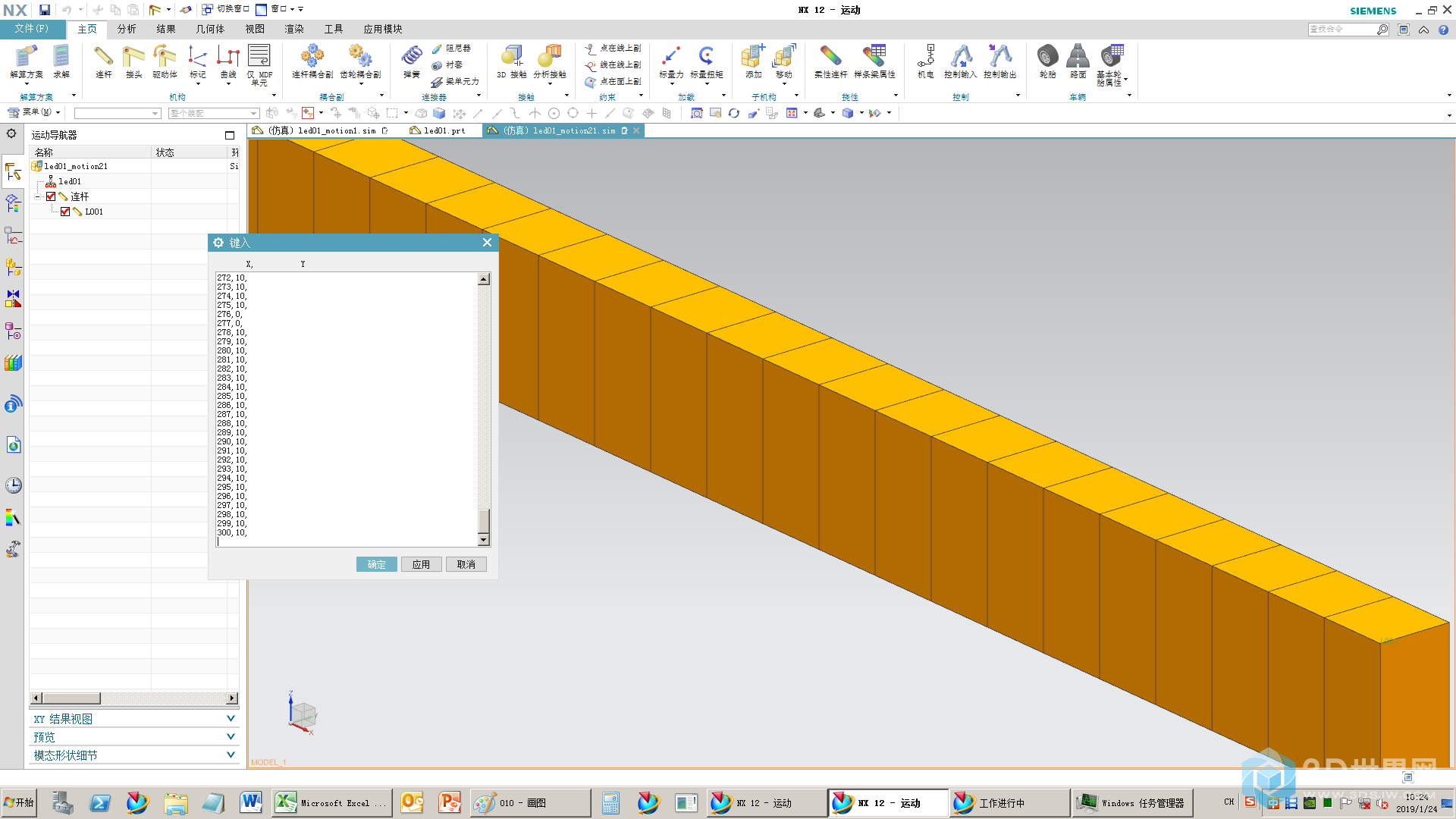1456x819 pixels.
Task: Open Microsoft Excel from the taskbar
Action: click(331, 803)
